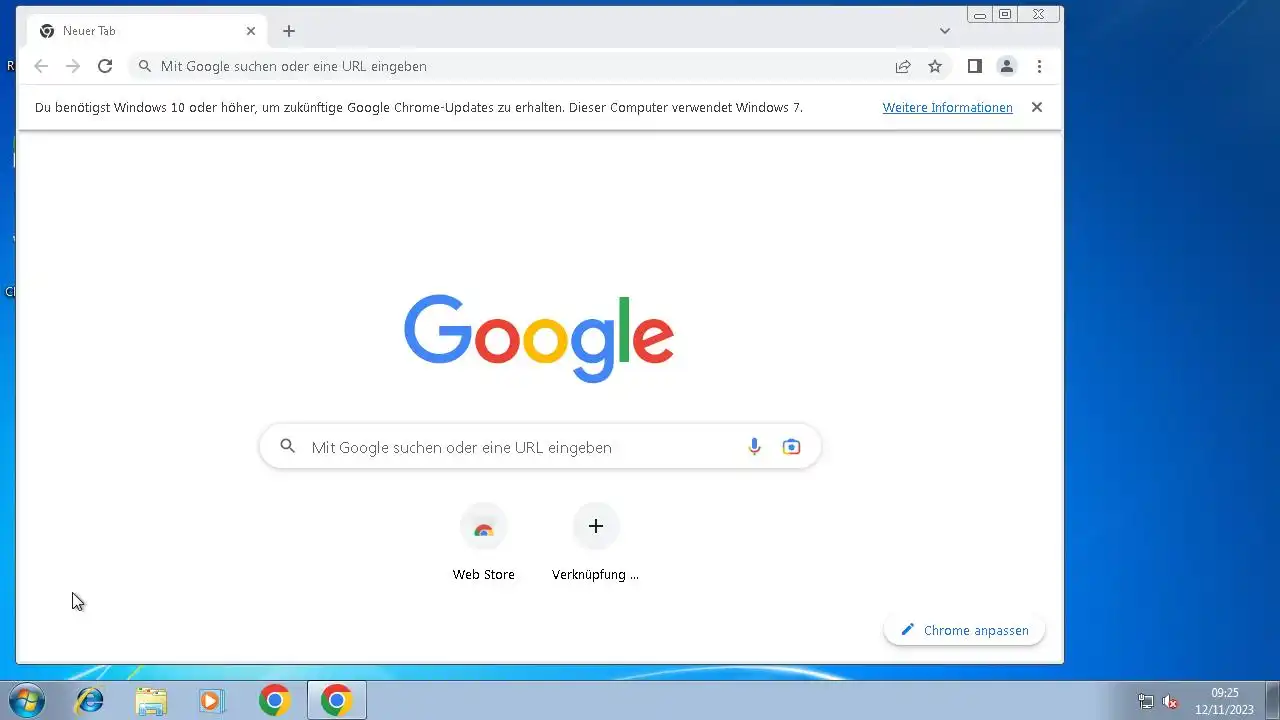This screenshot has width=1280, height=720.
Task: Open the Windows Start menu
Action: 27,700
